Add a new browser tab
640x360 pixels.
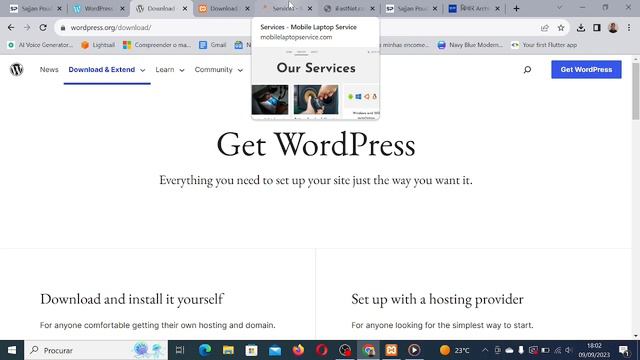516,9
